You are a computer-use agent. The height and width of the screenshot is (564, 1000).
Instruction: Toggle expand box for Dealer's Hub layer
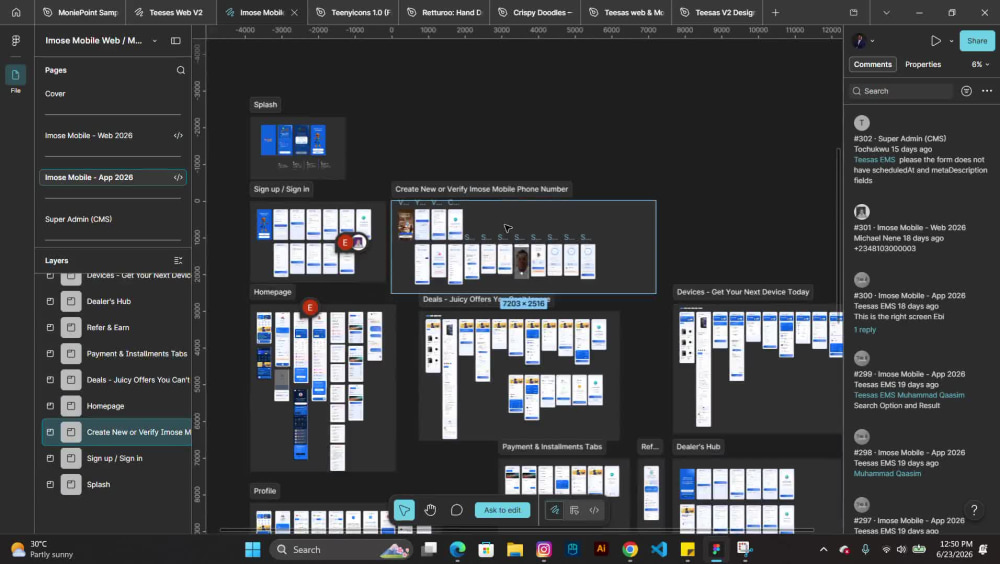pos(50,301)
